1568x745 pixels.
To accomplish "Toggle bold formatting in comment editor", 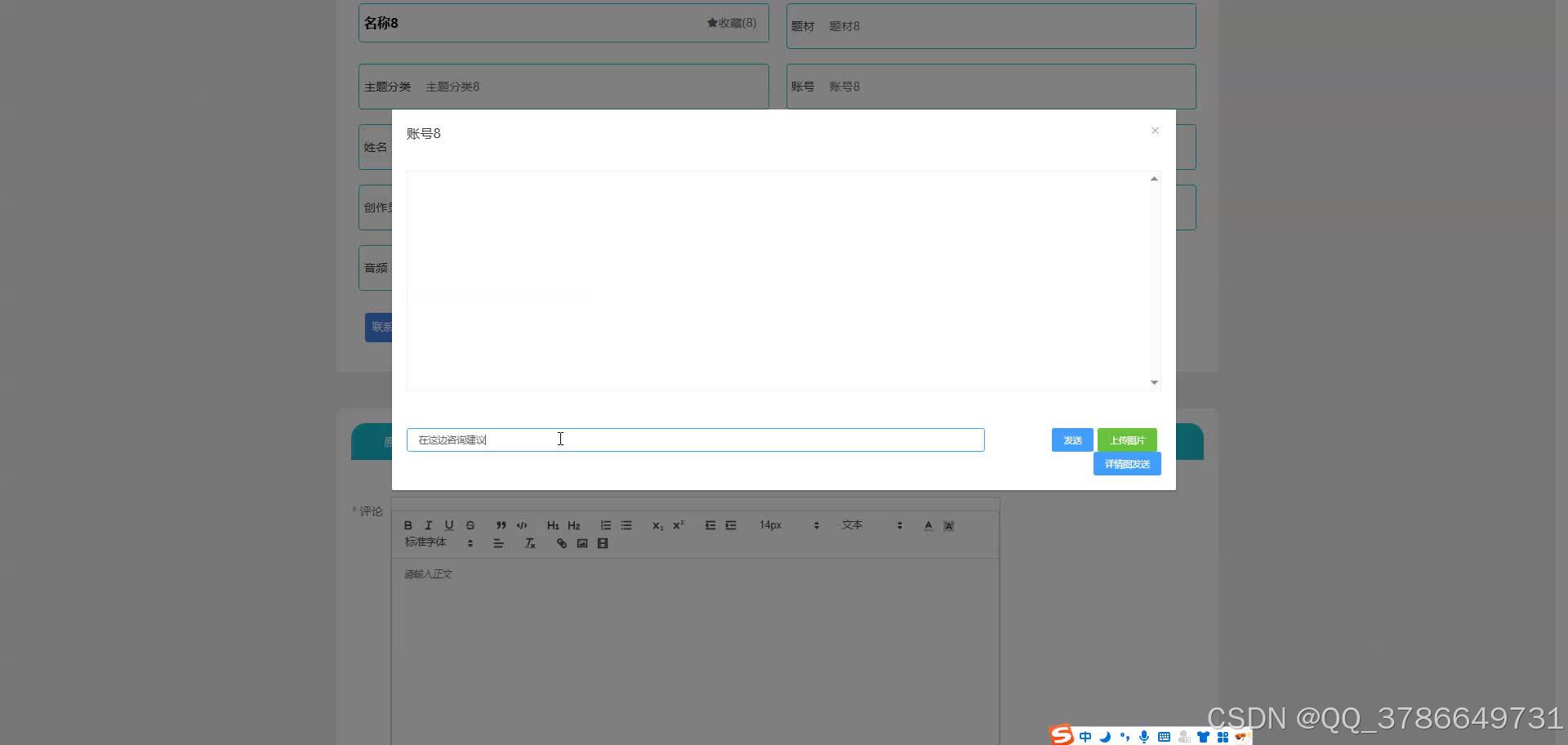I will click(408, 525).
